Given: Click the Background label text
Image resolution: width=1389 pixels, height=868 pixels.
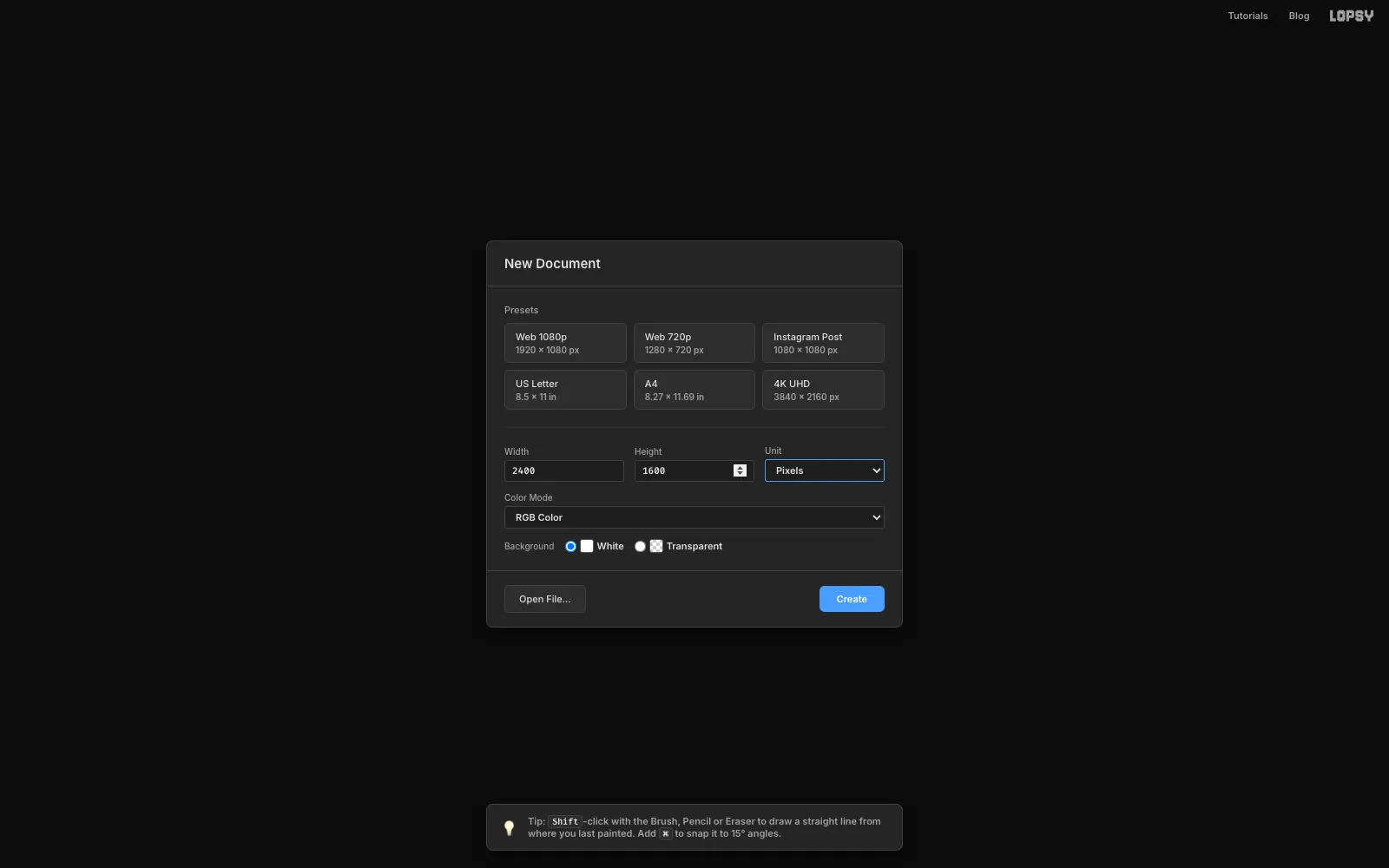Looking at the screenshot, I should (529, 546).
